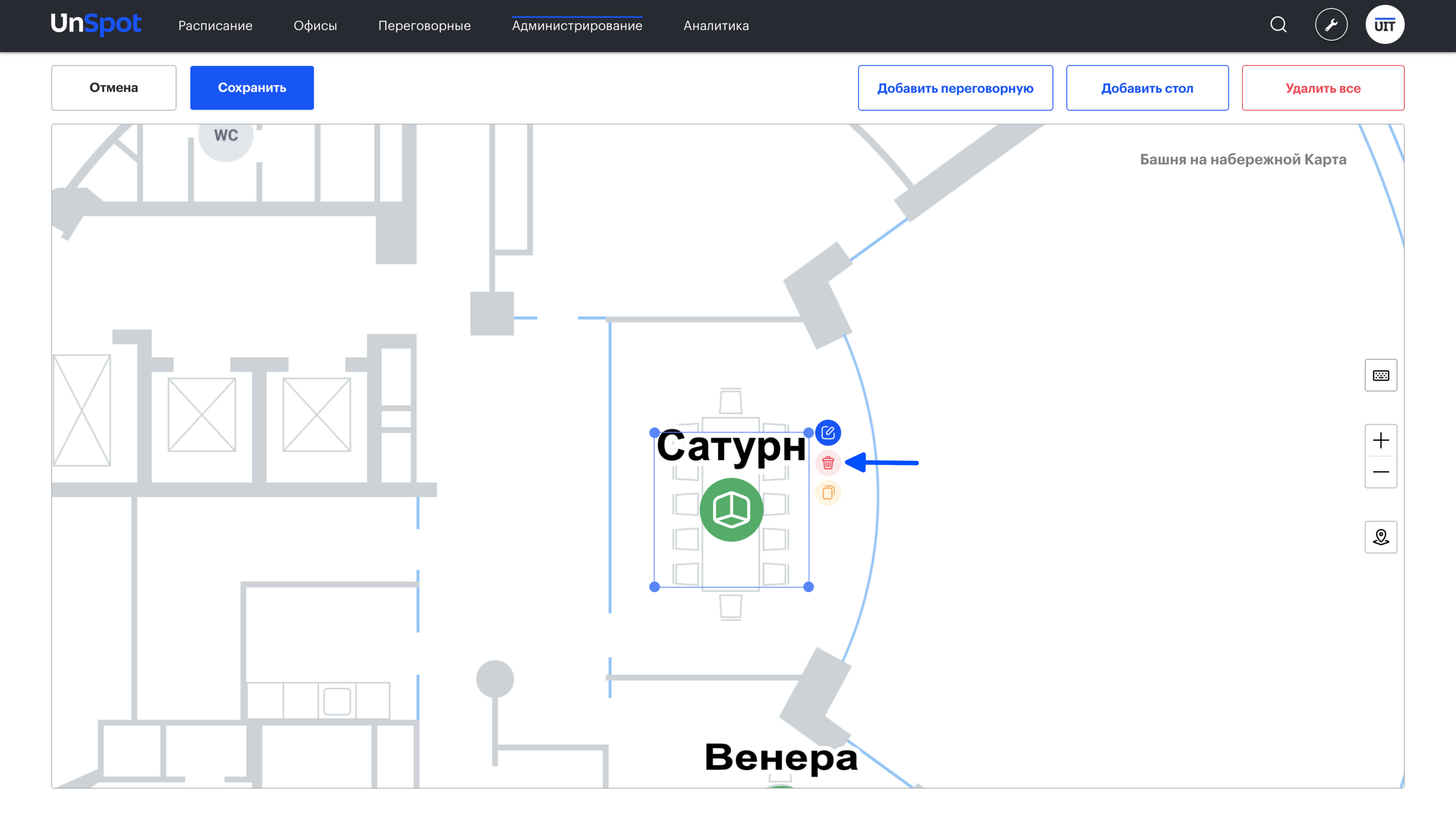Open search with the magnifier icon
The width and height of the screenshot is (1456, 817).
click(x=1278, y=25)
